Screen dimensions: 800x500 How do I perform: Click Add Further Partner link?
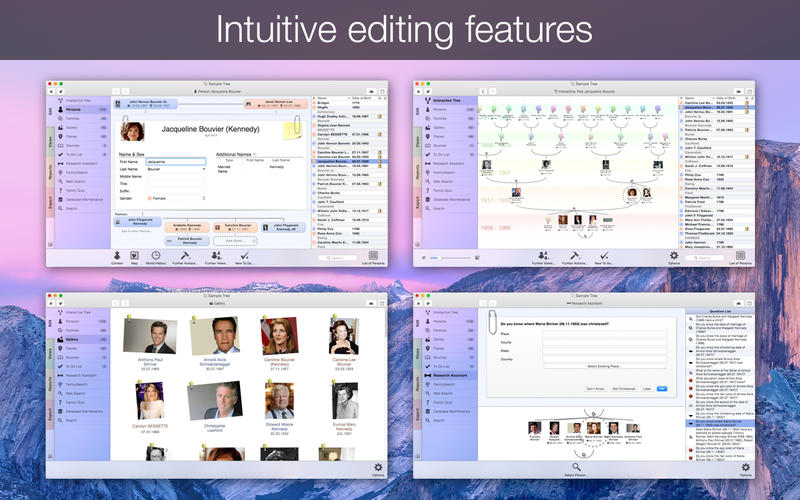[x=136, y=231]
